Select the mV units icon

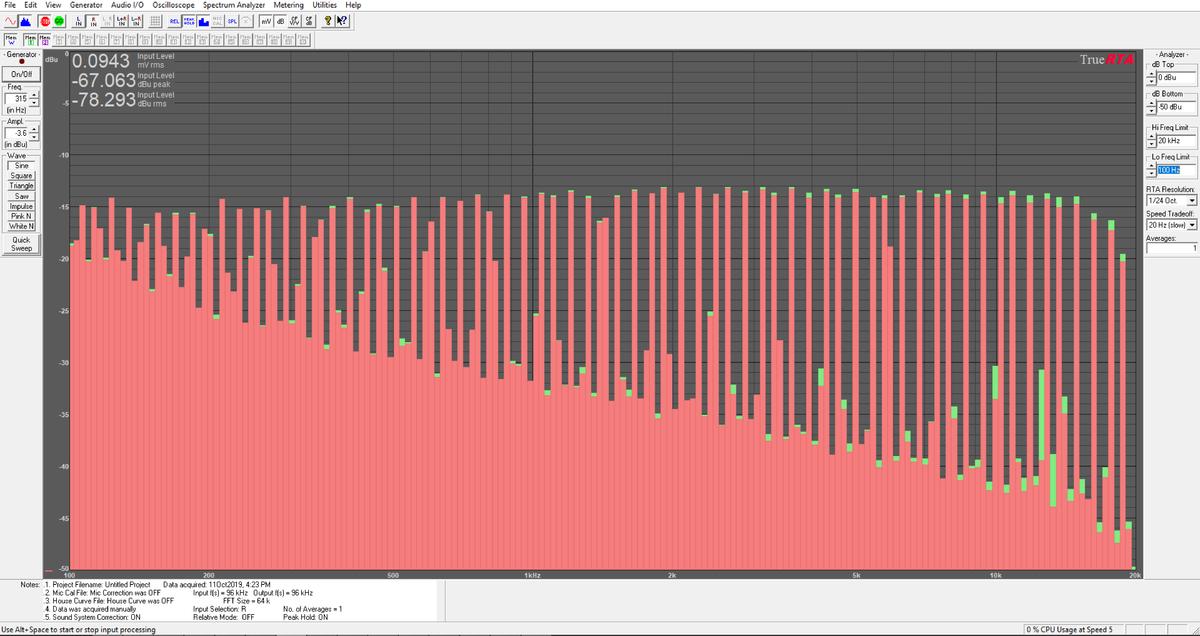pos(265,21)
